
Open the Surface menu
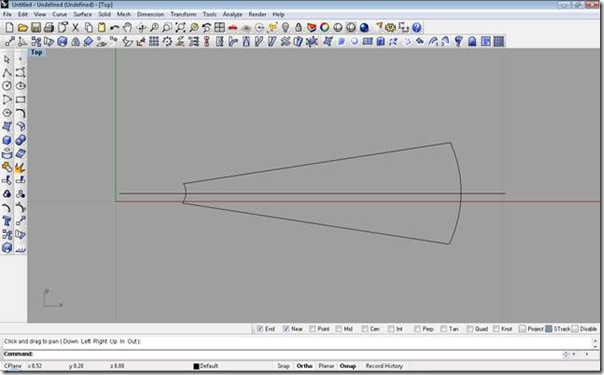(82, 14)
